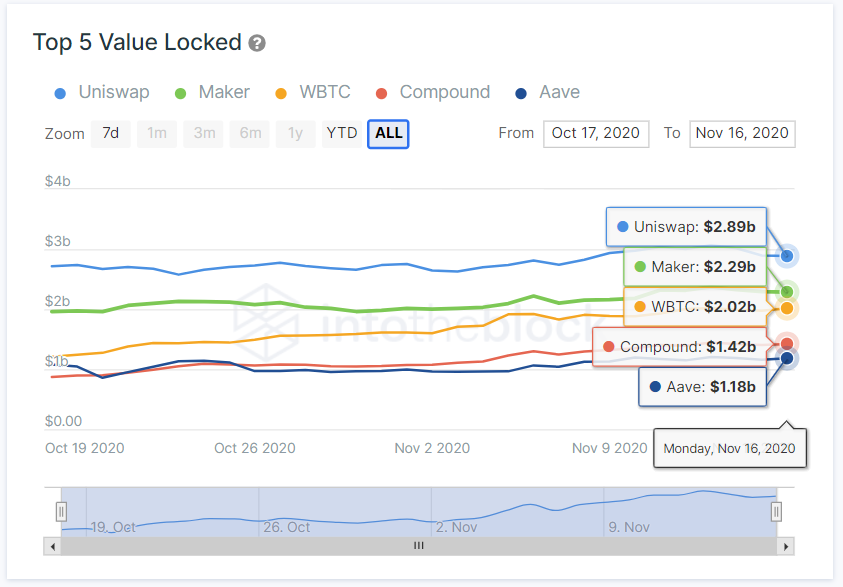Click the Monday, Nov 16, 2020 tooltip box
Viewport: 843px width, 587px height.
[x=730, y=448]
